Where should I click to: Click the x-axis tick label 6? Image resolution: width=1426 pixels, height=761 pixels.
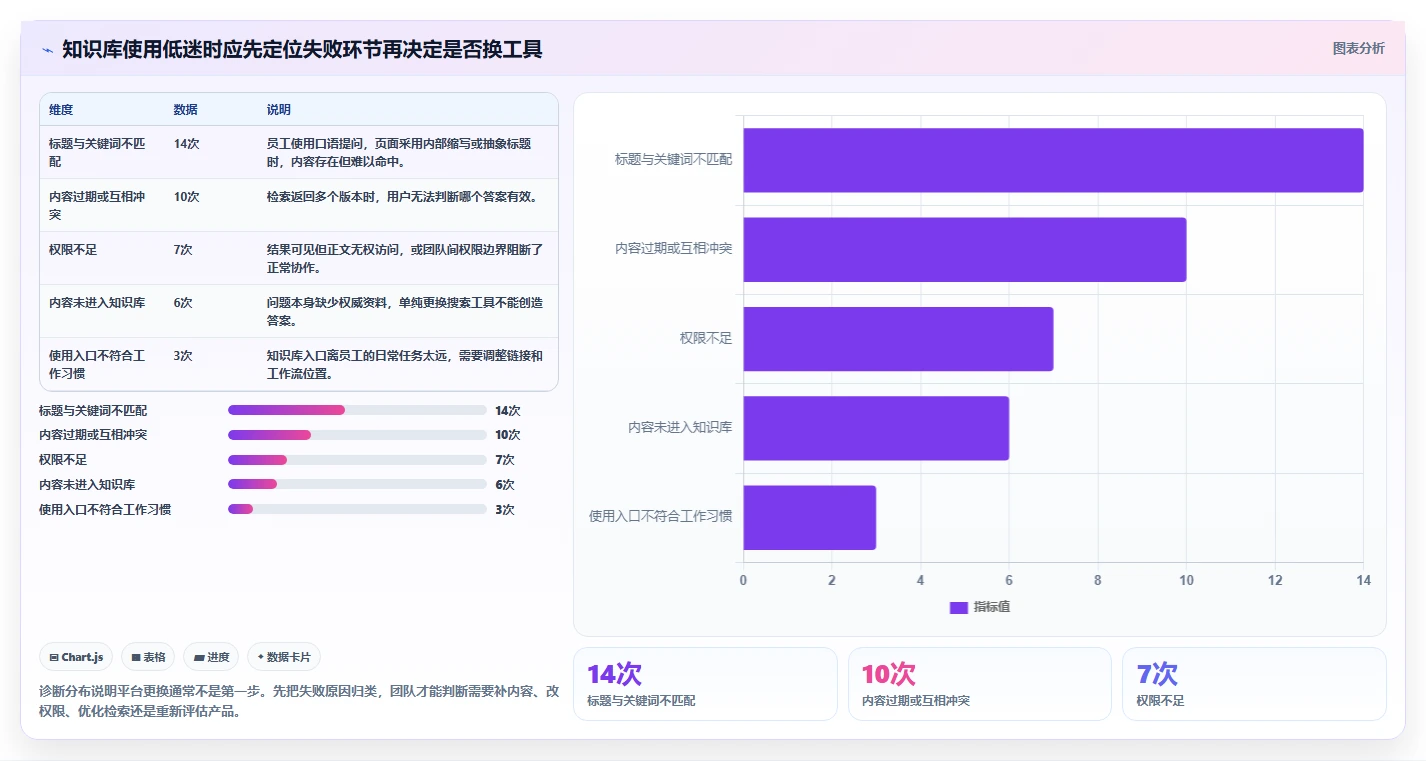1009,580
